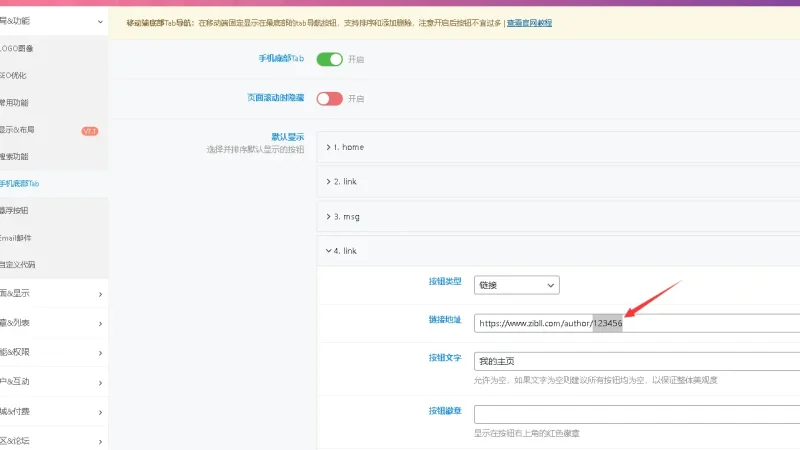Expand the sidebar section ending in 面&显示
This screenshot has height=450, width=800.
[x=54, y=293]
